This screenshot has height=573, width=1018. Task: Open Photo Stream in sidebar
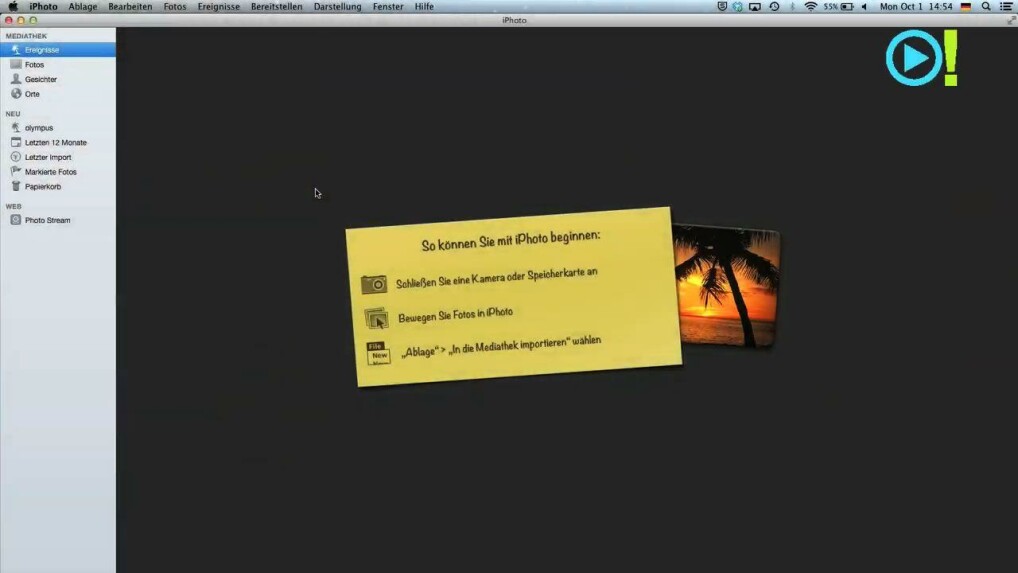tap(47, 220)
